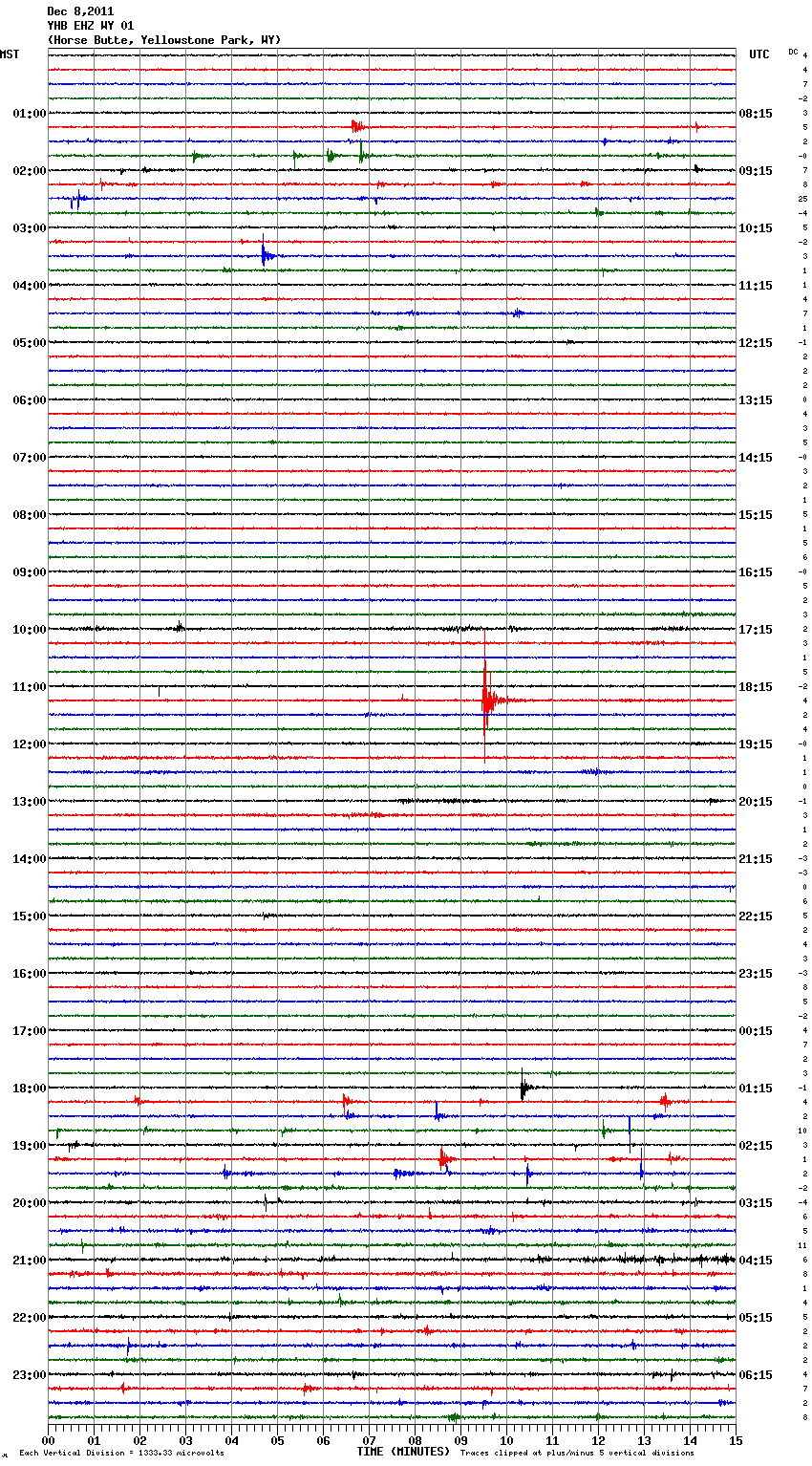This screenshot has width=812, height=1466.
Task: Select the '19:00' MST row label
Action: 30,1146
